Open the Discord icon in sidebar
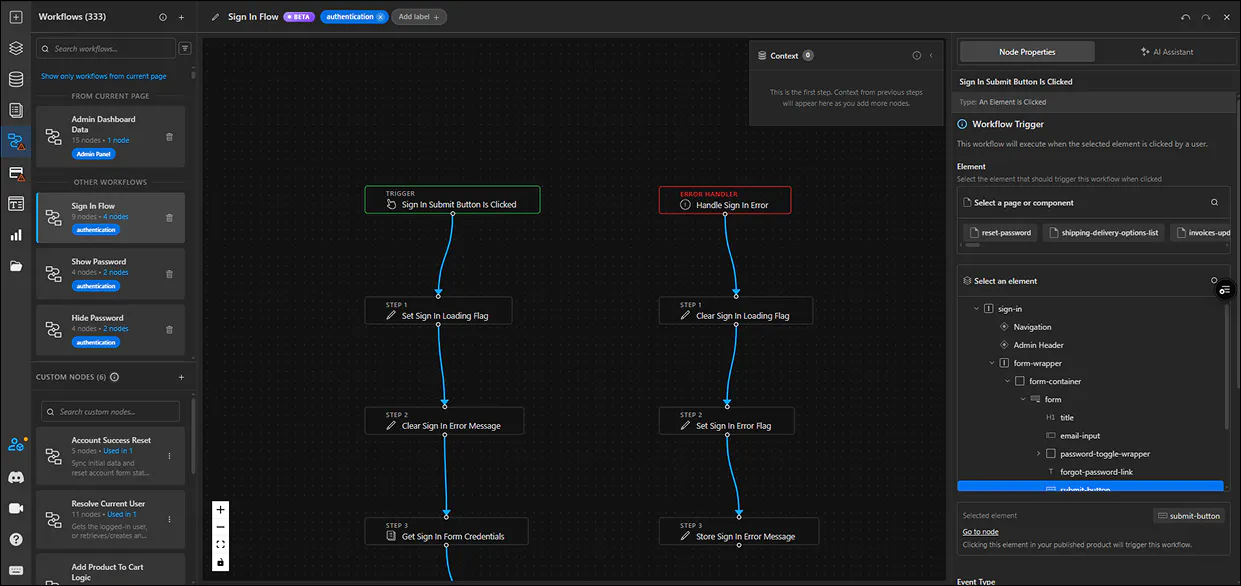 (15, 478)
